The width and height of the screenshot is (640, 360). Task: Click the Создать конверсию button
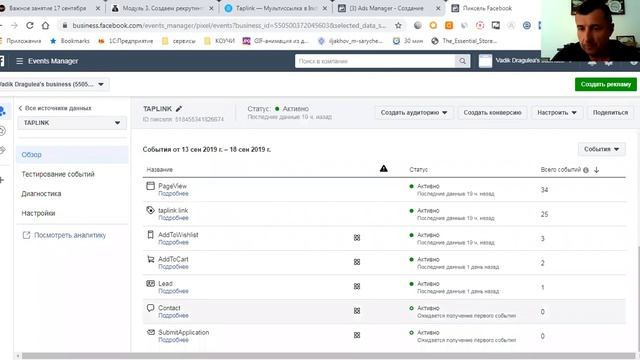click(492, 113)
